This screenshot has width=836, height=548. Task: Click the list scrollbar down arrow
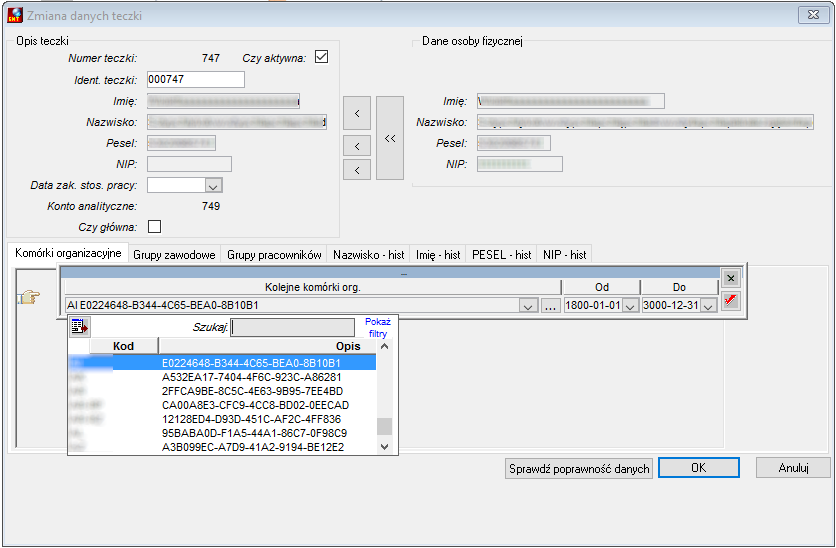point(384,447)
